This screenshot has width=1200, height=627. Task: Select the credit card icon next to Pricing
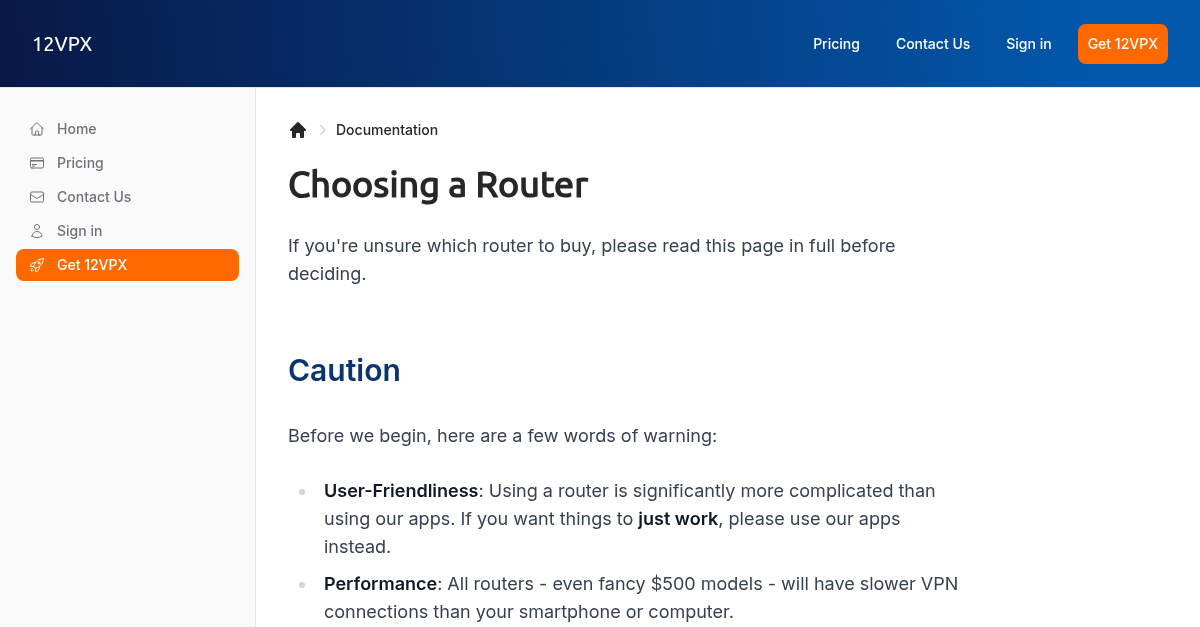point(36,163)
